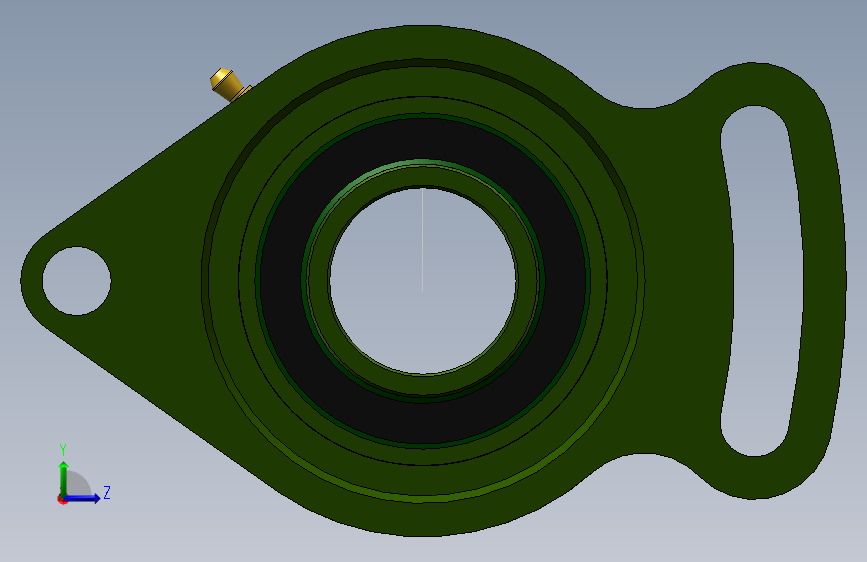This screenshot has width=867, height=562.
Task: Click the brass grease nipple fitting
Action: (229, 85)
